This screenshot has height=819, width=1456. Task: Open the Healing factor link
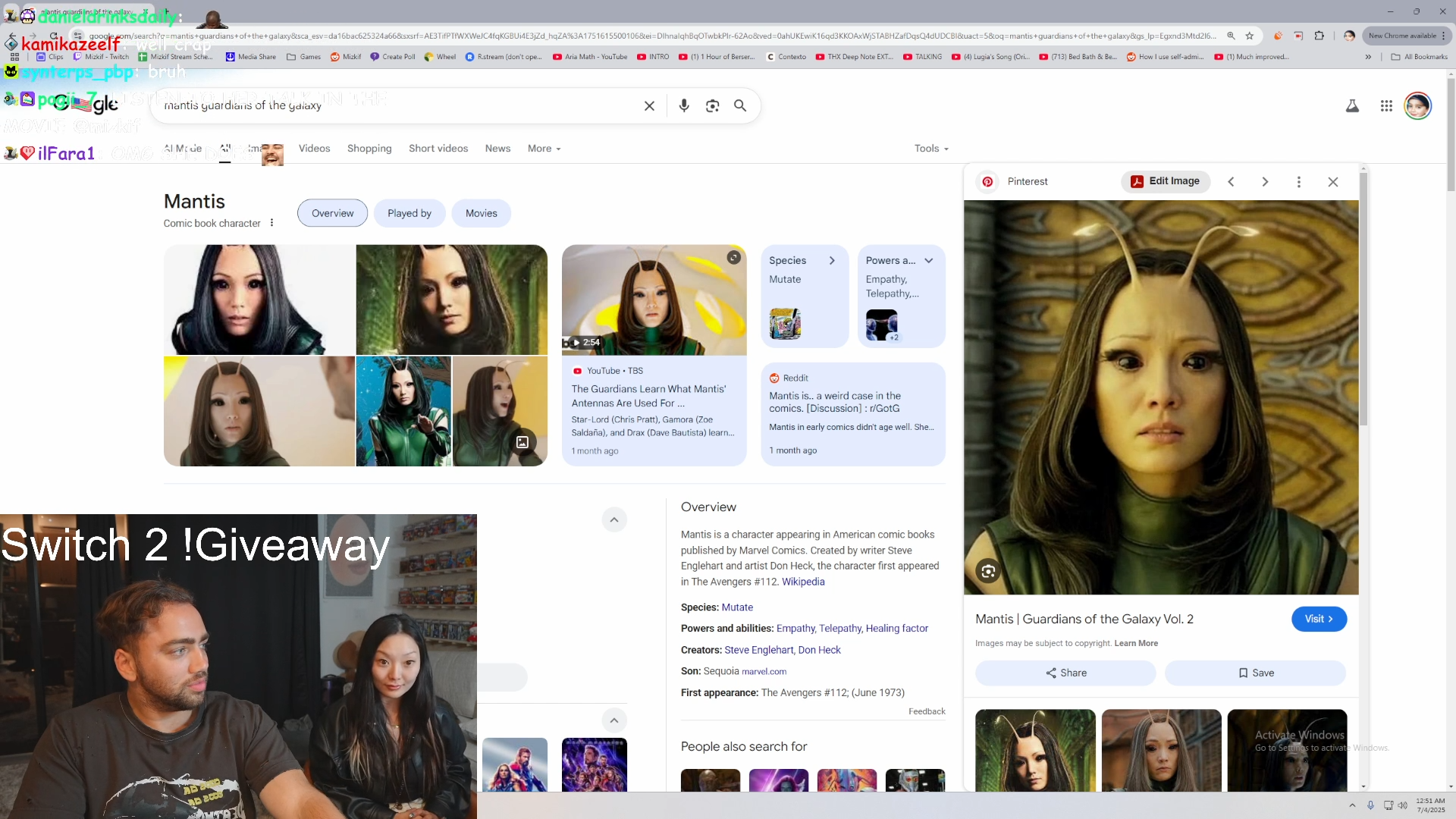pyautogui.click(x=896, y=629)
